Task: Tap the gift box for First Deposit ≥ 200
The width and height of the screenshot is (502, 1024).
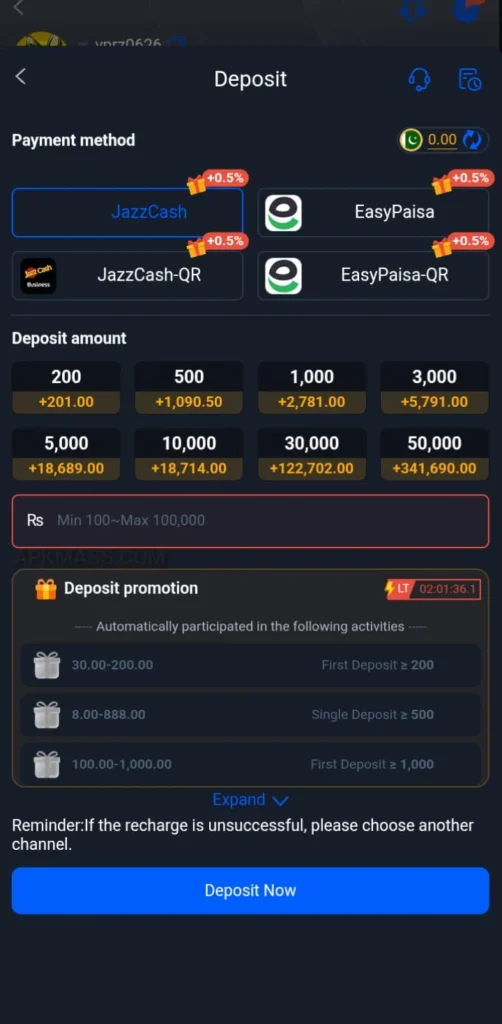Action: click(x=47, y=665)
